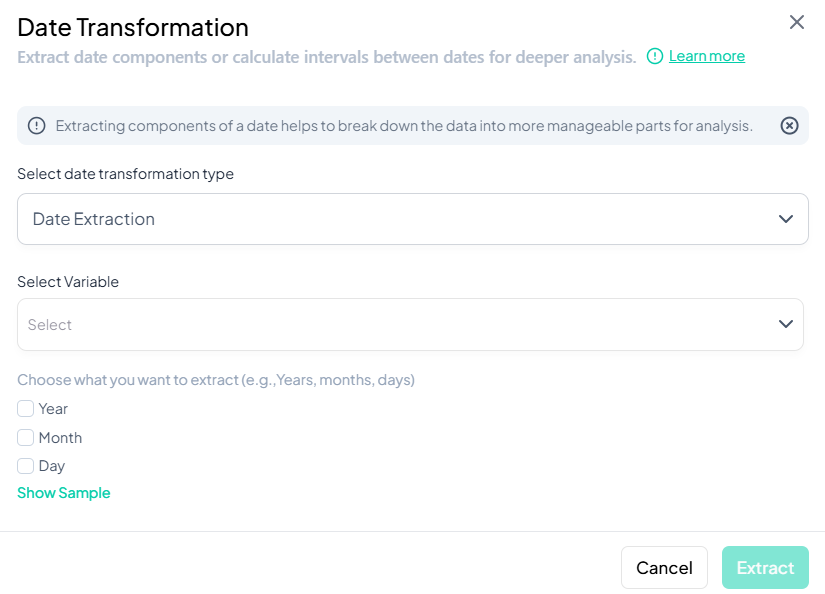Open the date transformation type dropdown
Viewport: 825px width, 594px height.
410,218
